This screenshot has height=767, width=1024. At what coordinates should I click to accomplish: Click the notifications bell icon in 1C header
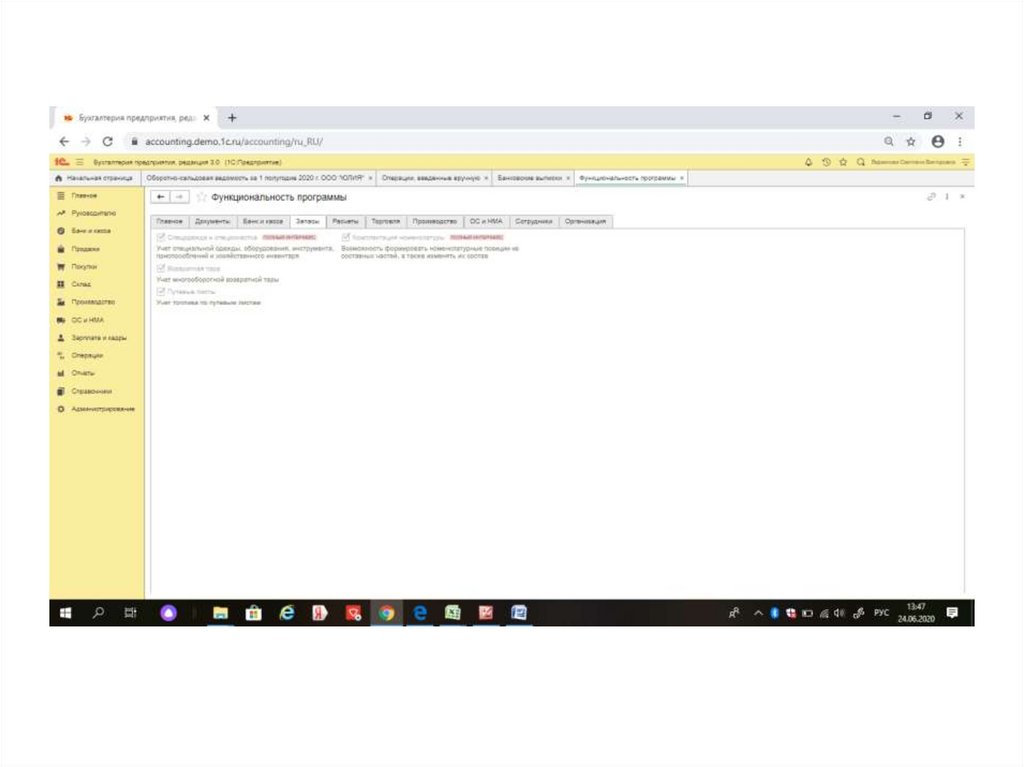pos(808,162)
